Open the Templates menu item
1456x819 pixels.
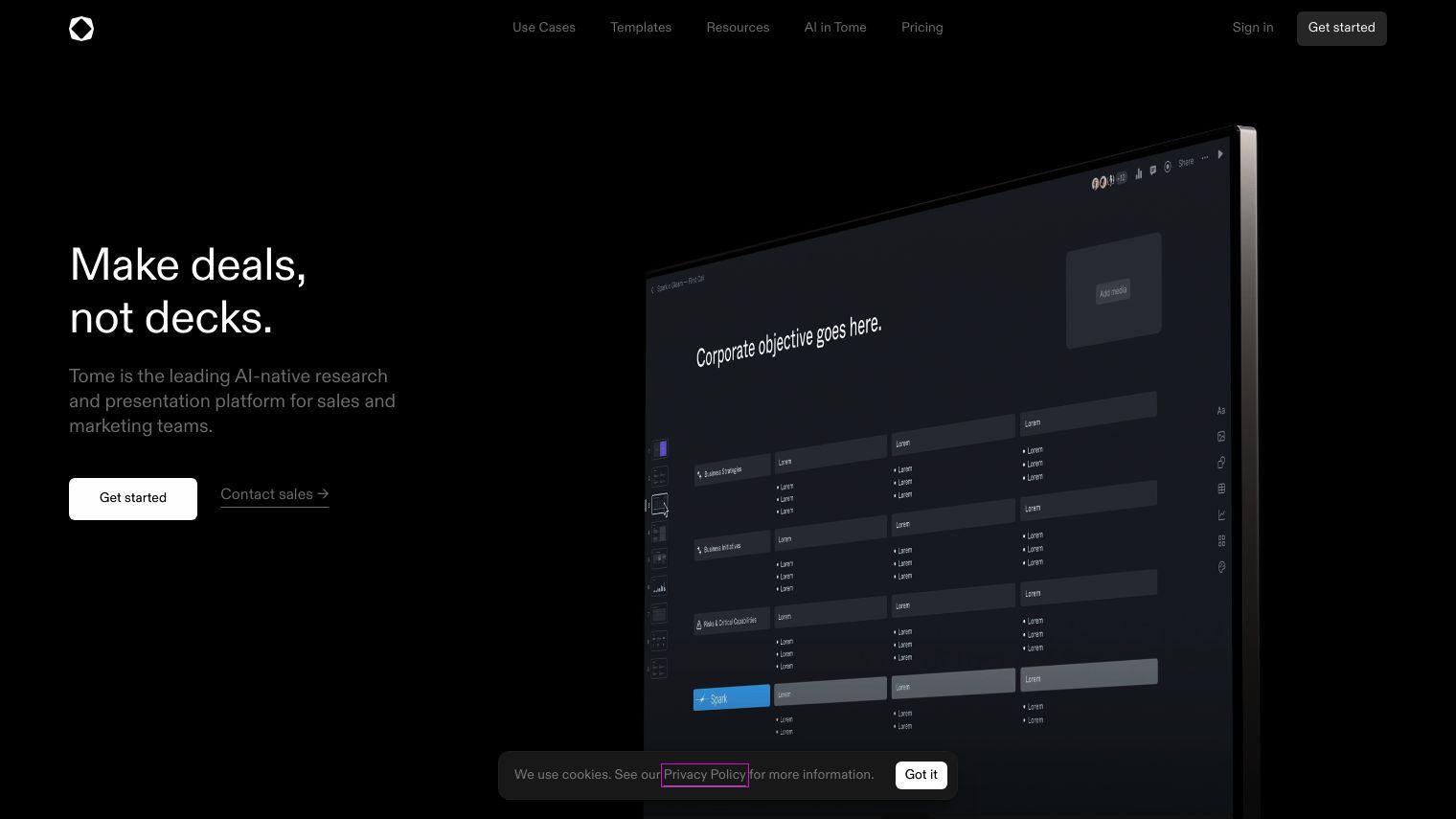point(641,28)
